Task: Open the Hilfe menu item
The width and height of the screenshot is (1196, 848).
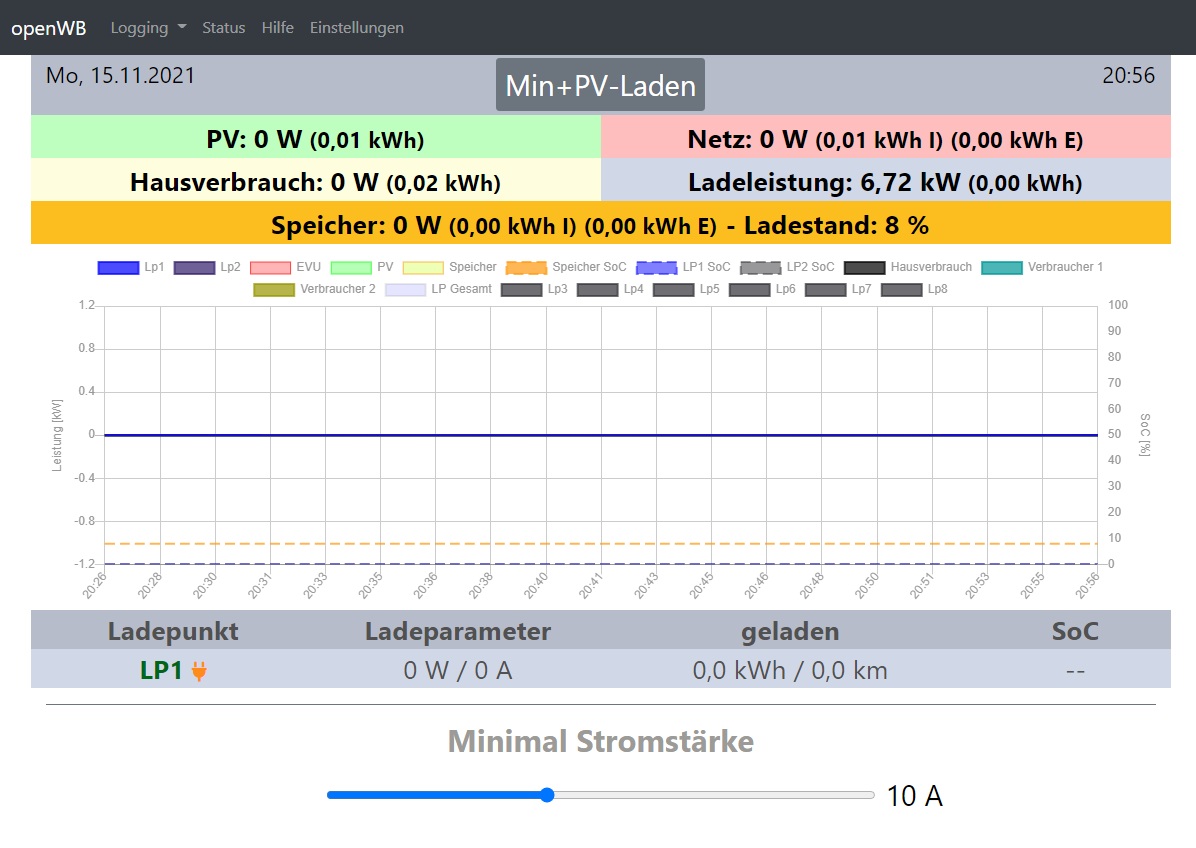Action: point(277,28)
